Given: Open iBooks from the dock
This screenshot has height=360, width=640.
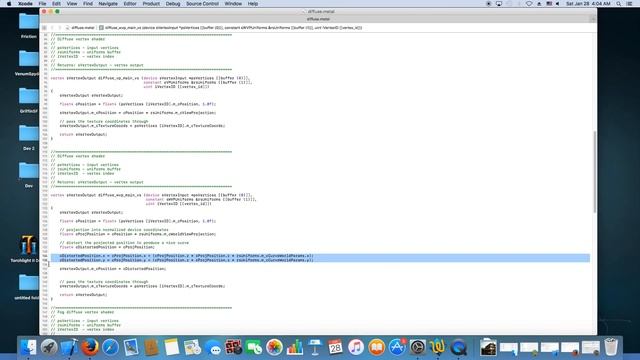Looking at the screenshot, I should coord(376,347).
